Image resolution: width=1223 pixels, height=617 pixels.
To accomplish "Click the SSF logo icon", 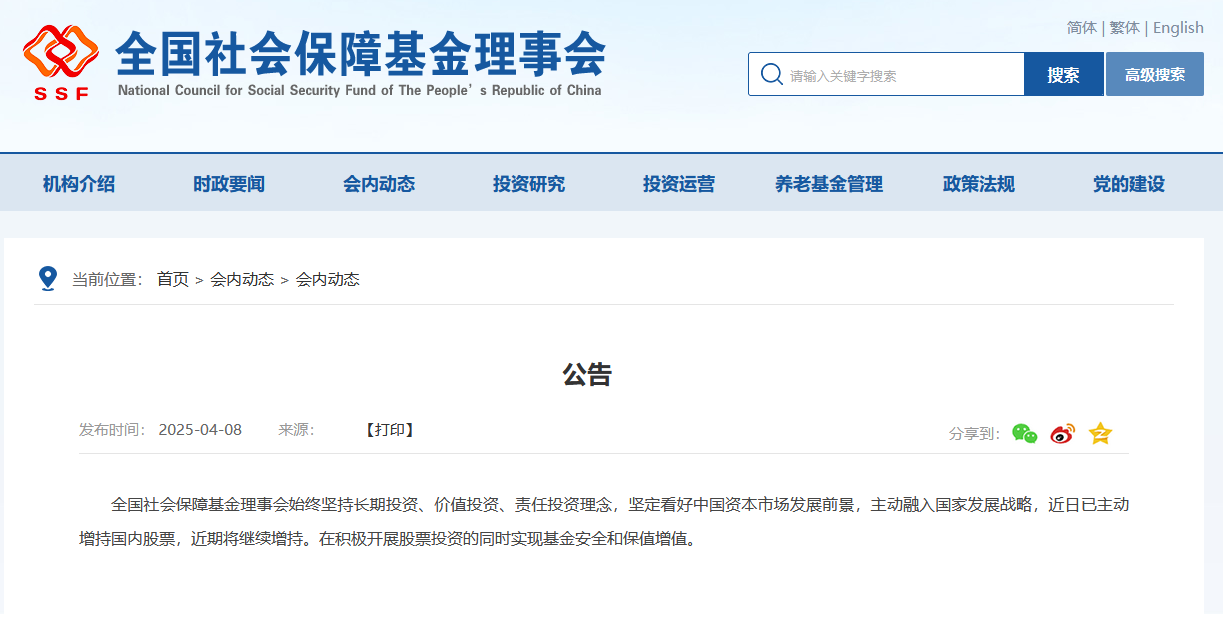I will pyautogui.click(x=62, y=60).
